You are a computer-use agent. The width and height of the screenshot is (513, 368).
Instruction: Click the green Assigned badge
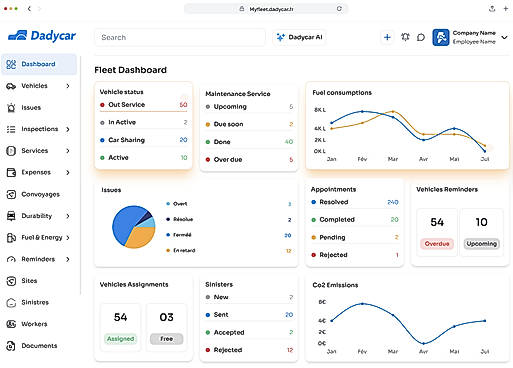[x=120, y=339]
